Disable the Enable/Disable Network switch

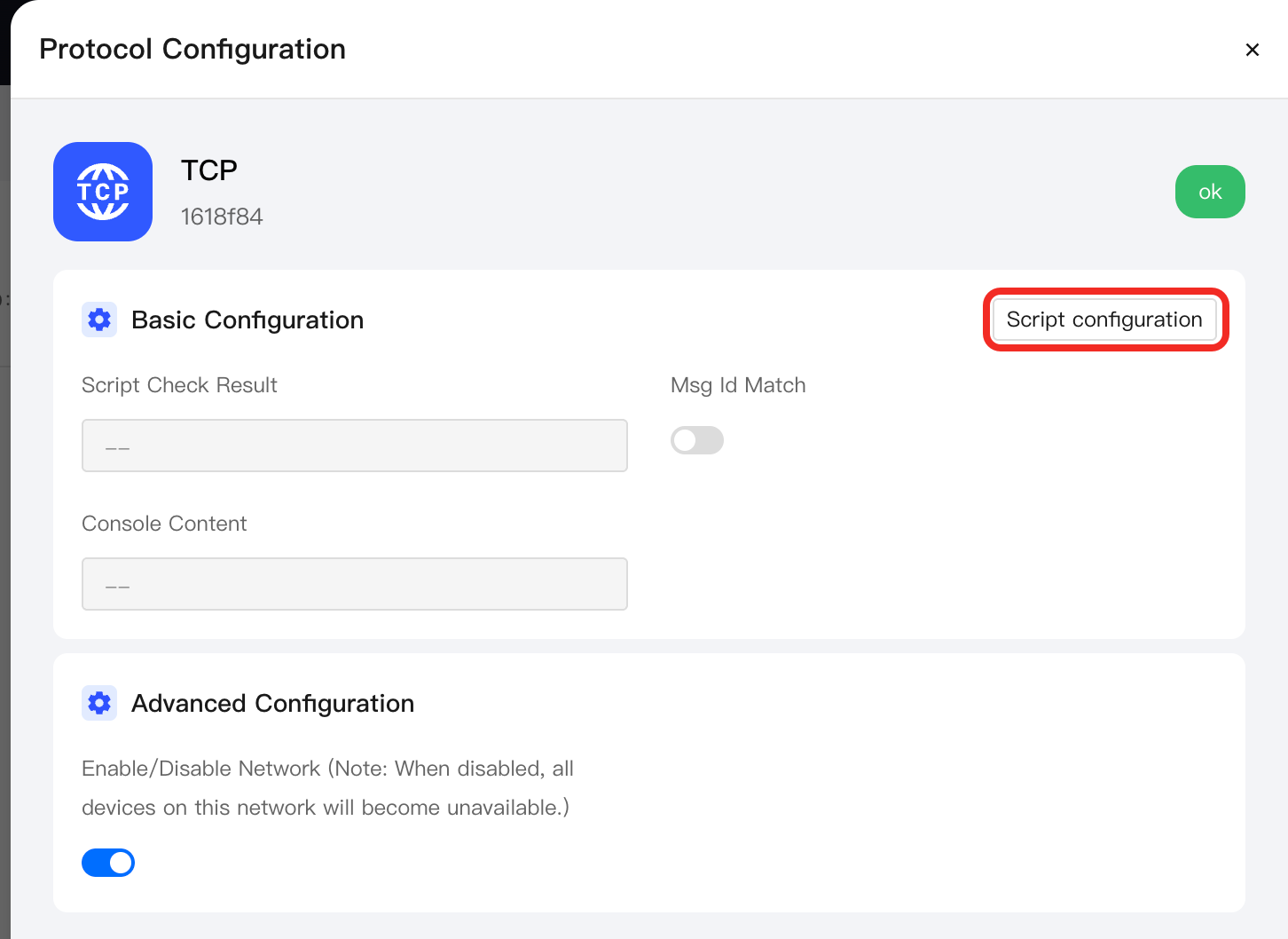108,863
